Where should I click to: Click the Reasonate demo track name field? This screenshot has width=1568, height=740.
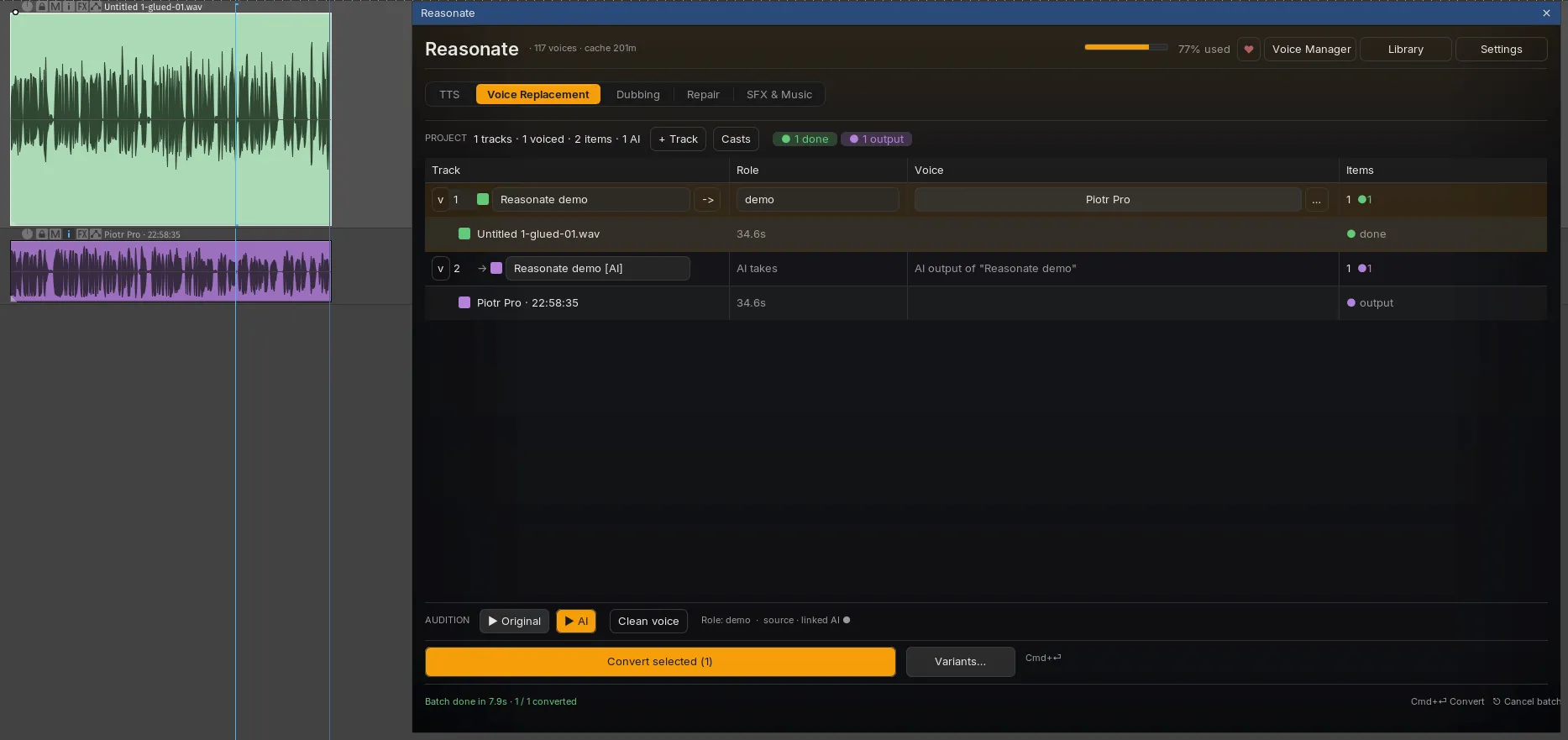[590, 199]
